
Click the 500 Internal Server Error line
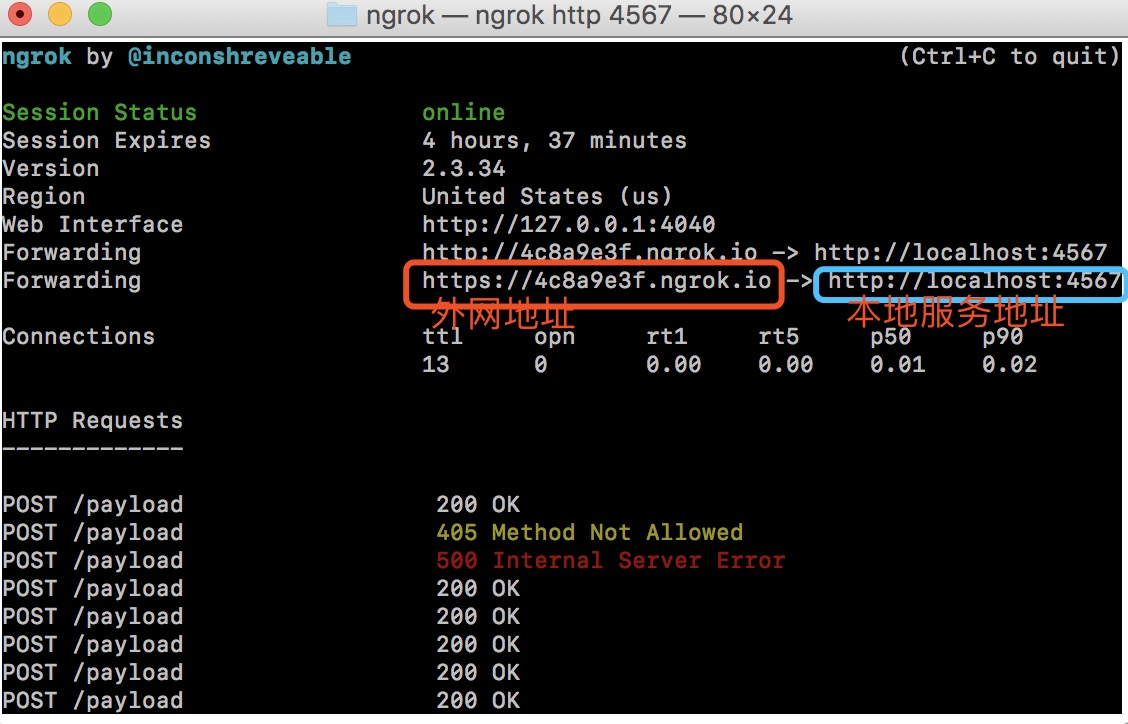(x=610, y=561)
